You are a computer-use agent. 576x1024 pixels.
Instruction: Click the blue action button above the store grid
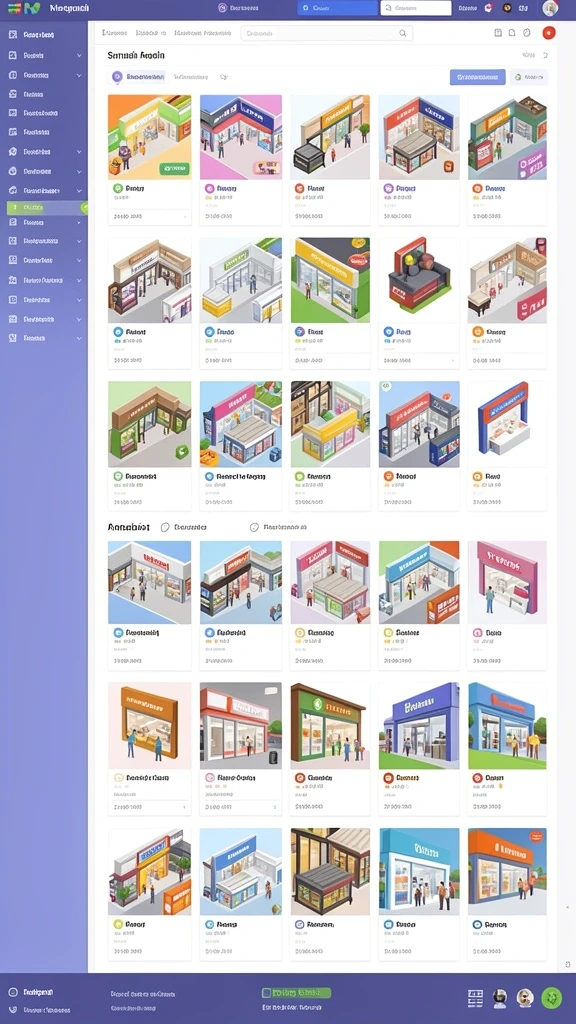coord(477,77)
